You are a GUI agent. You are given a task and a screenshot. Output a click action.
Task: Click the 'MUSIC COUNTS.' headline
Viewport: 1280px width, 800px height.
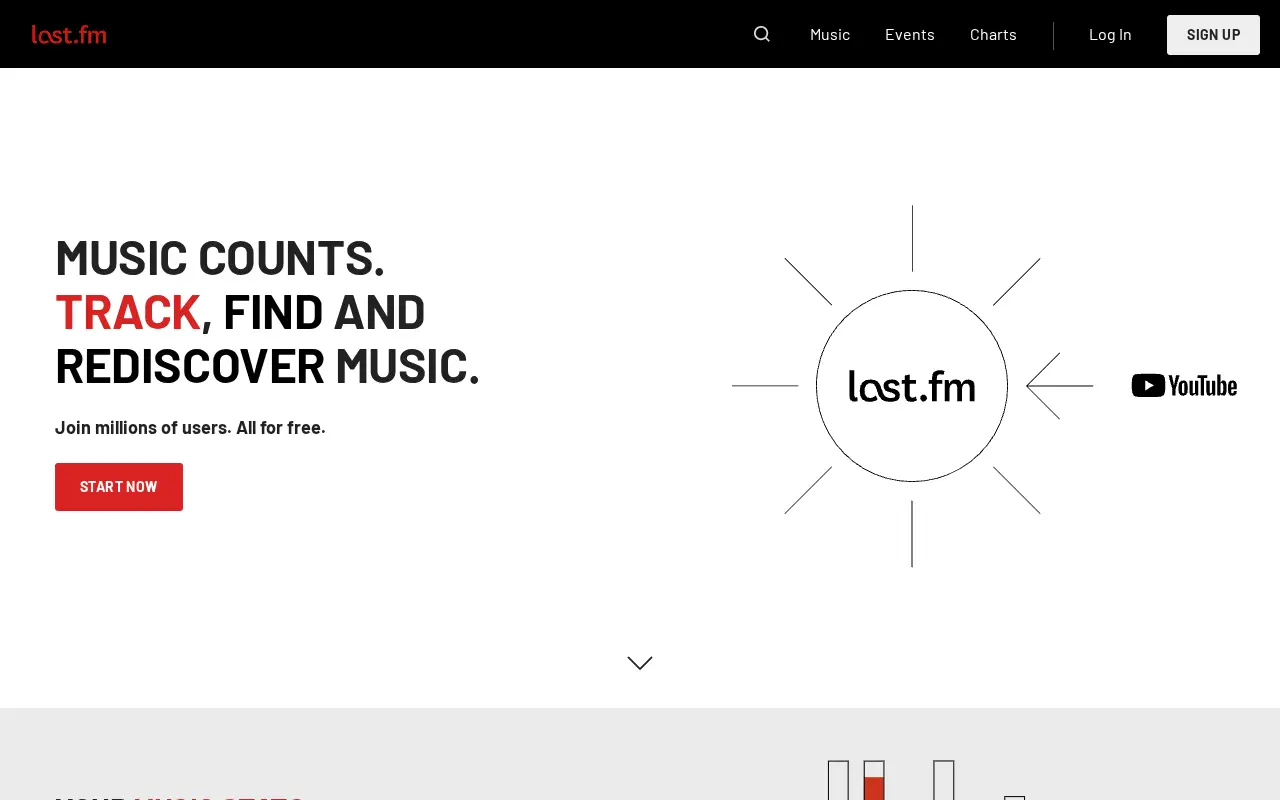(220, 258)
